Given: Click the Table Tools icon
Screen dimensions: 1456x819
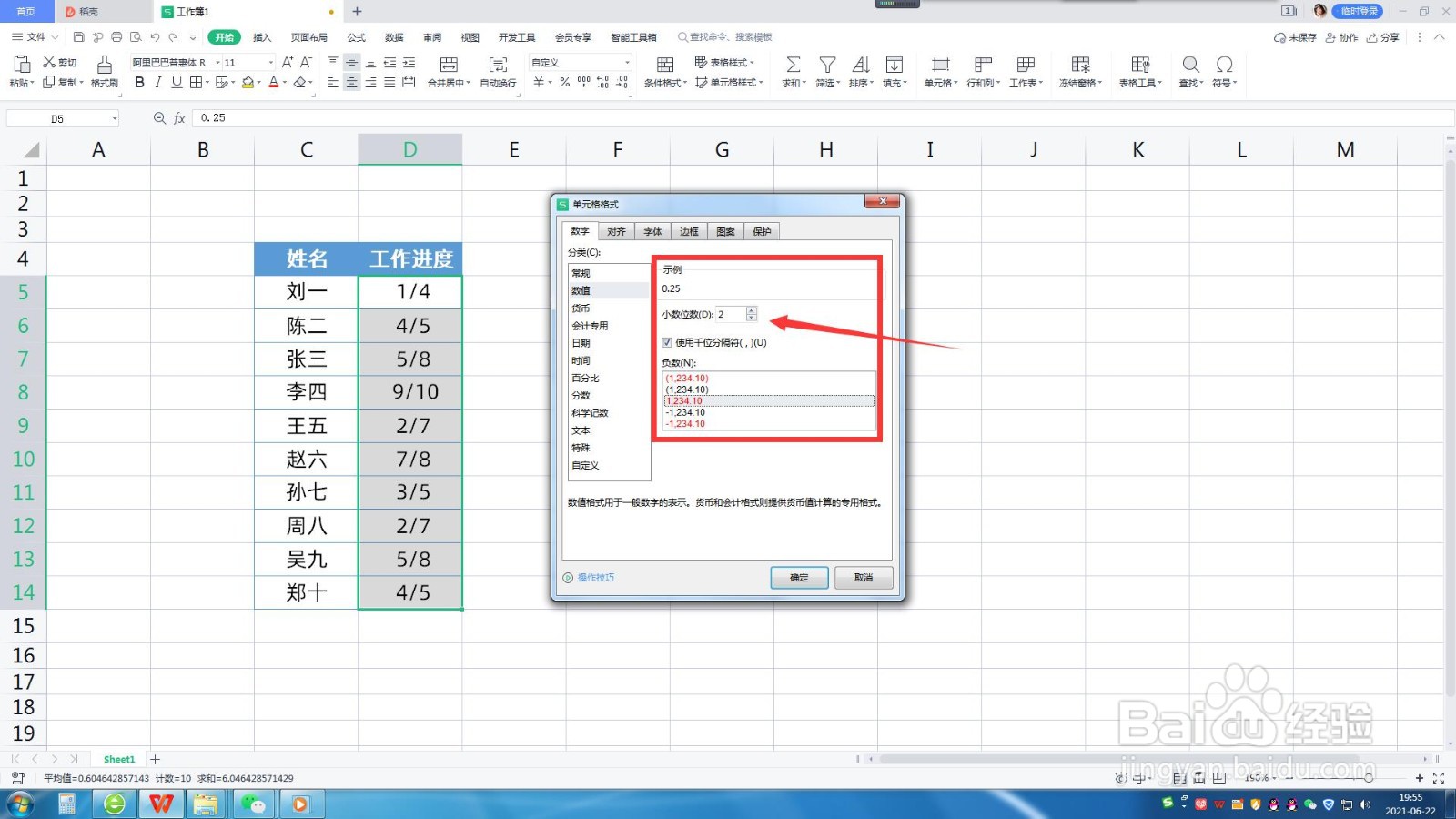Looking at the screenshot, I should tap(1140, 65).
